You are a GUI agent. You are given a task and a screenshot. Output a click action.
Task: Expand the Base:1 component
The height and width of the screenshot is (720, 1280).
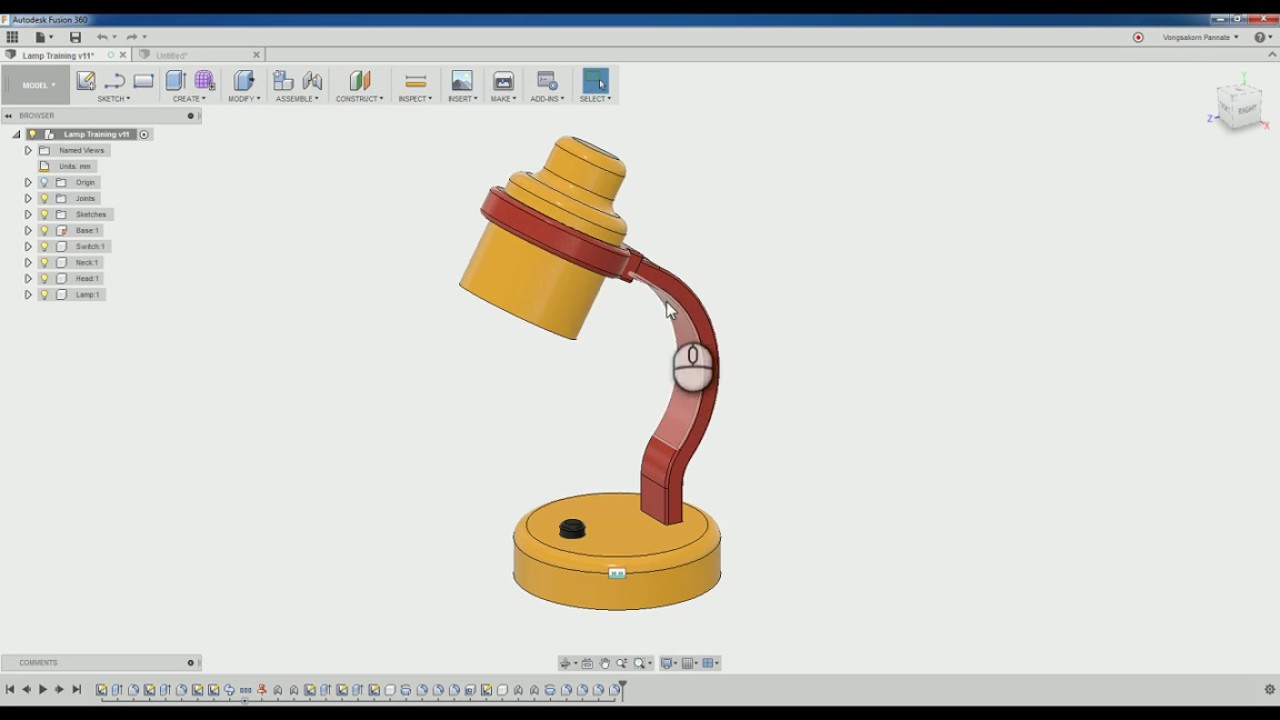(x=28, y=230)
